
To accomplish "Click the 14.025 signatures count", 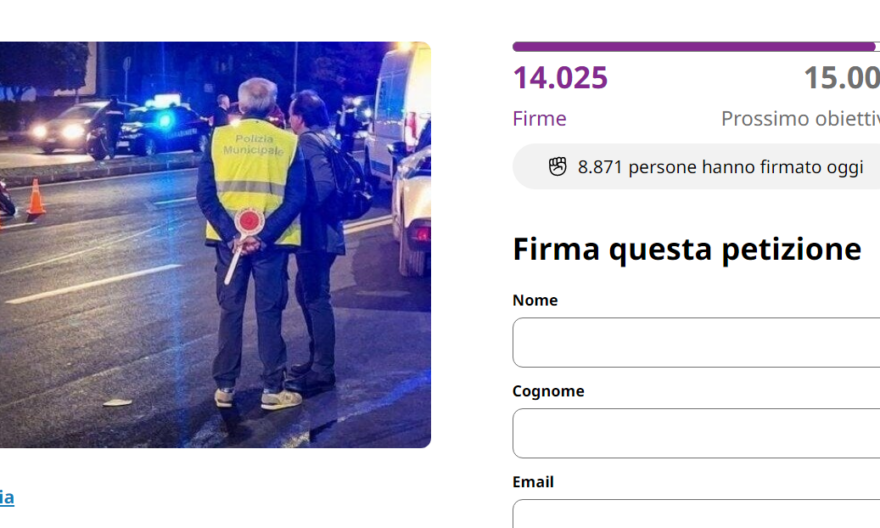I will point(560,77).
